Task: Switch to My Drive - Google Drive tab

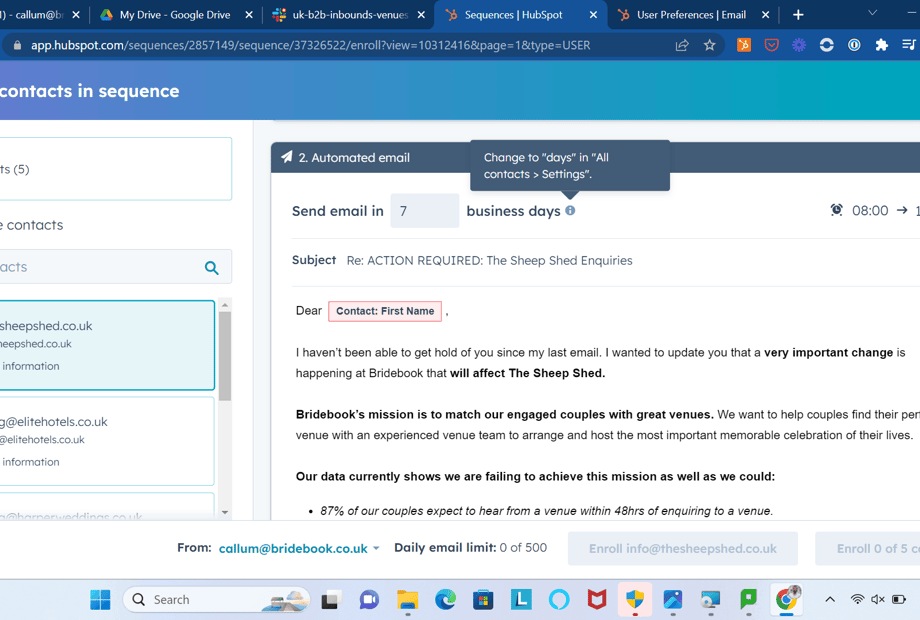Action: pyautogui.click(x=175, y=15)
